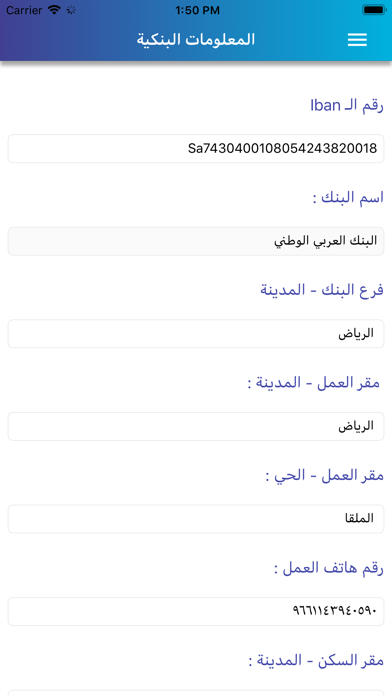
Task: Tap the Carrier text in status bar
Action: click(x=24, y=10)
